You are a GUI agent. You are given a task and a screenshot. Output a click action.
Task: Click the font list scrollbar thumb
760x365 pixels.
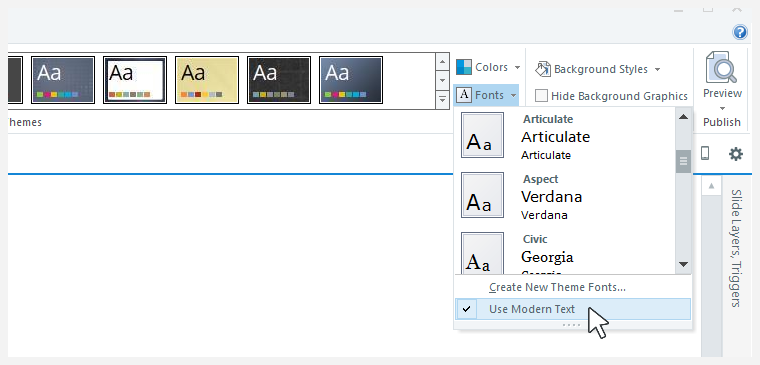(683, 161)
